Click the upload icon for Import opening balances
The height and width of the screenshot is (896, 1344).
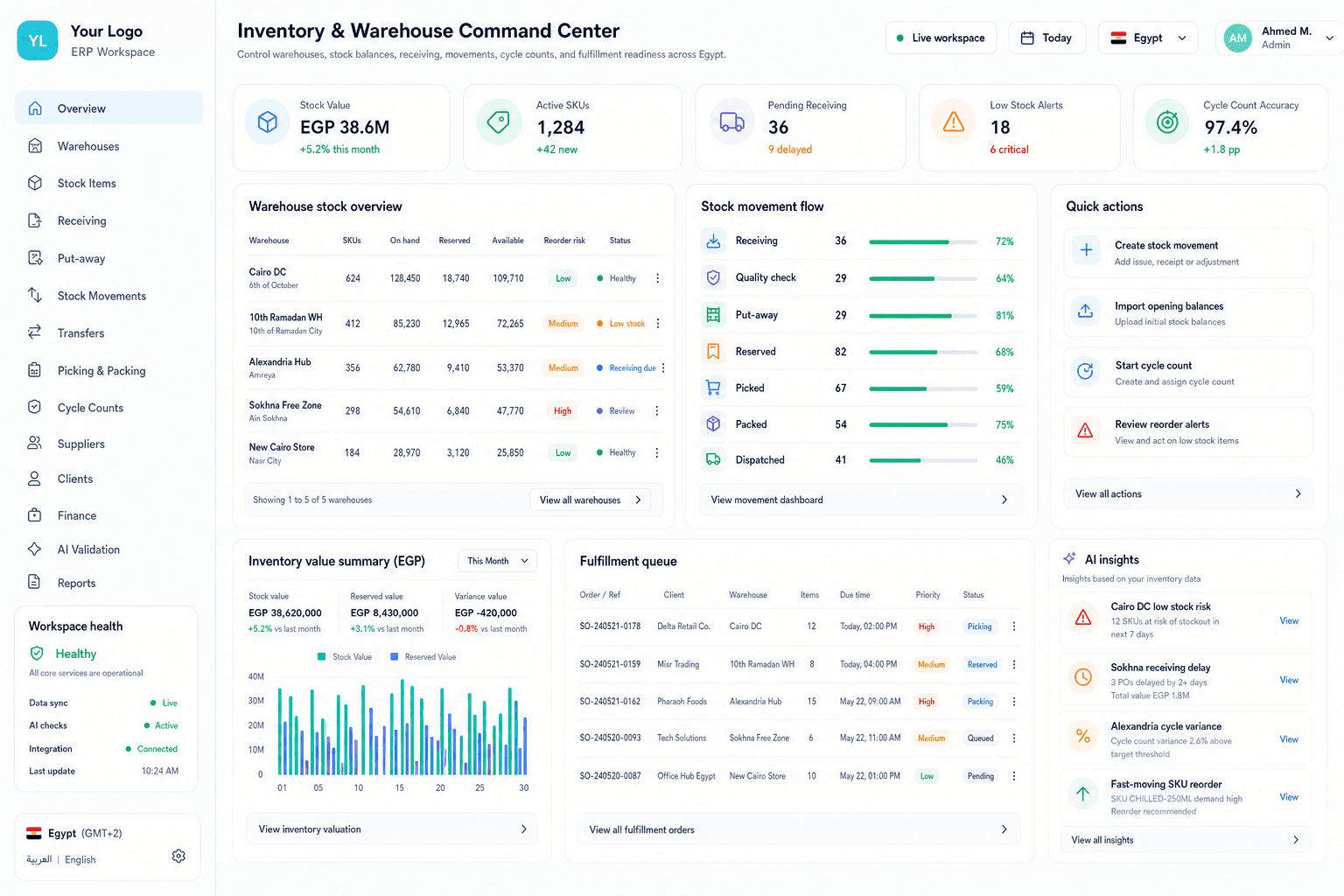pos(1086,311)
